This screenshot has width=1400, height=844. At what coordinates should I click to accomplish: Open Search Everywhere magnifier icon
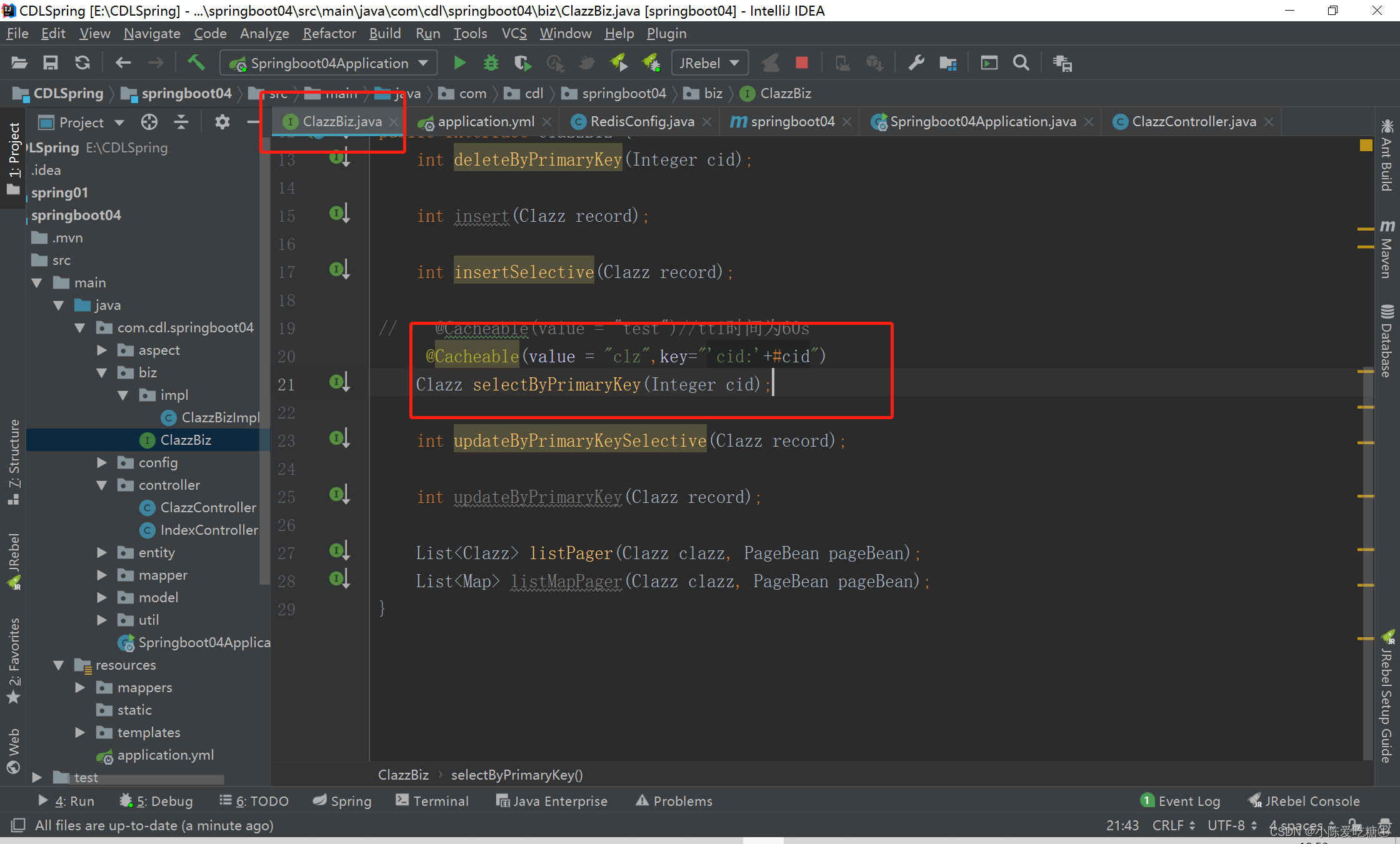[x=1021, y=62]
